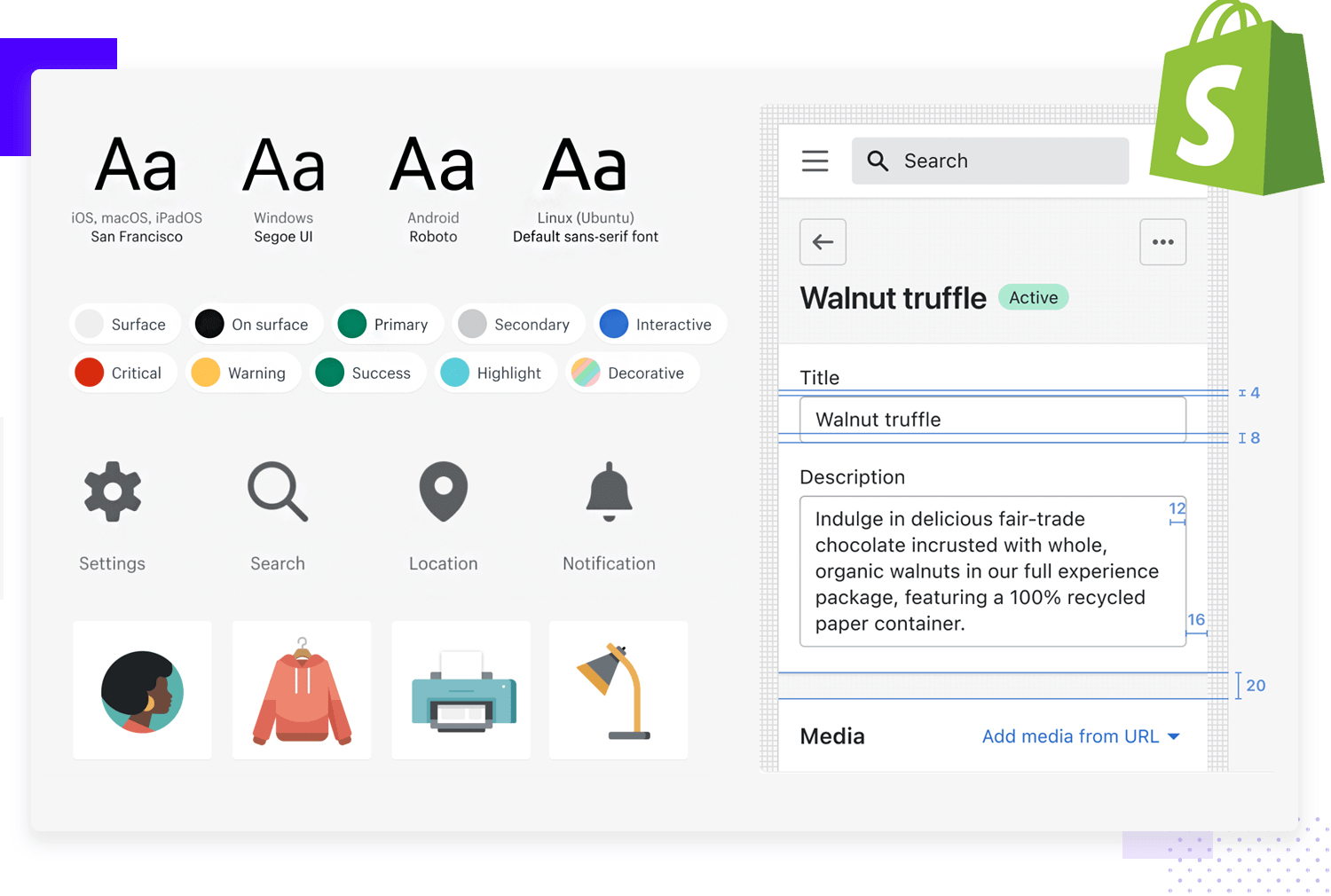Viewport: 1331px width, 896px height.
Task: Click the Settings gear icon
Action: pos(113,491)
